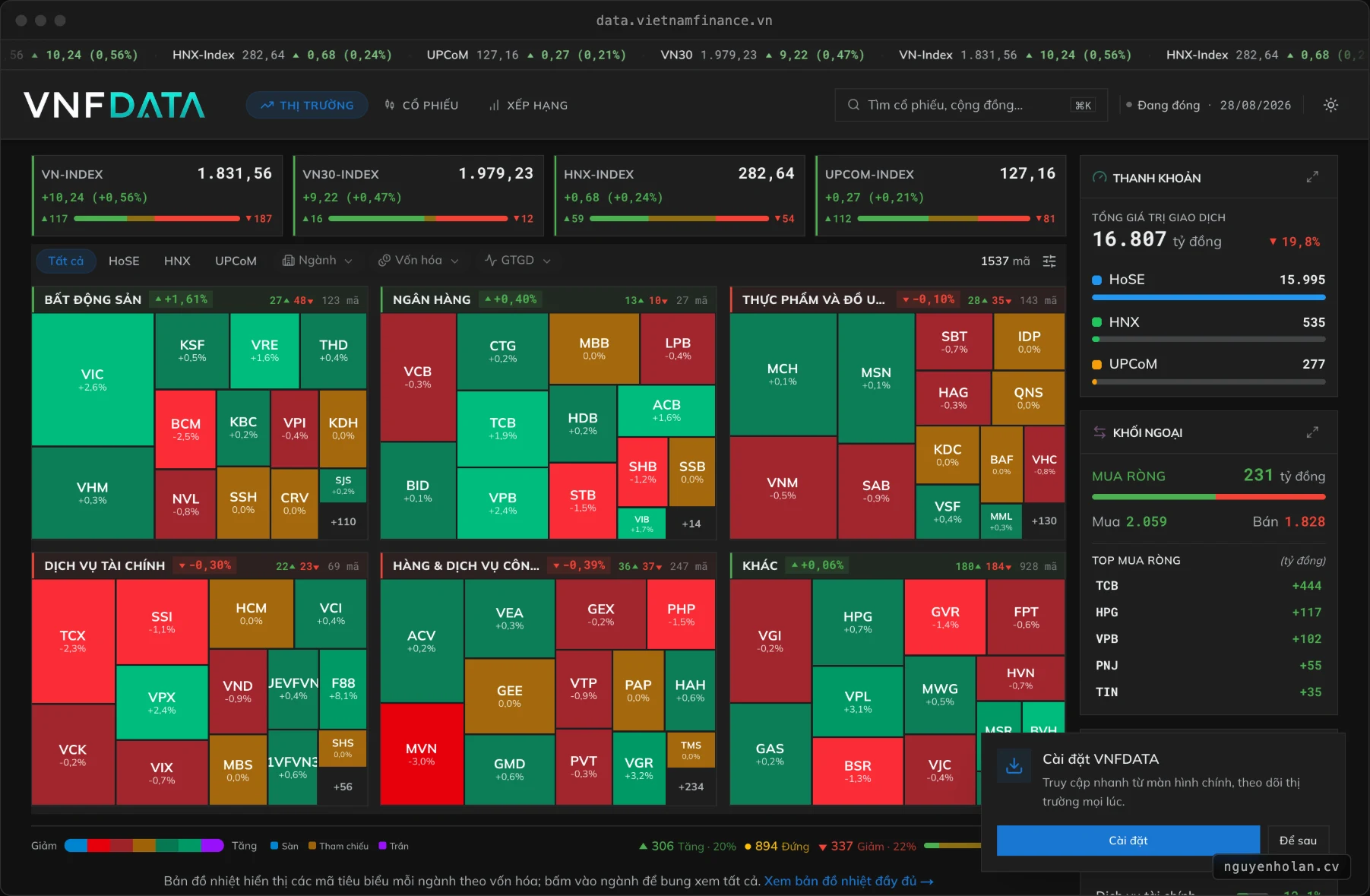Click the MCH heatmap tile
The height and width of the screenshot is (896, 1370).
pyautogui.click(x=783, y=374)
